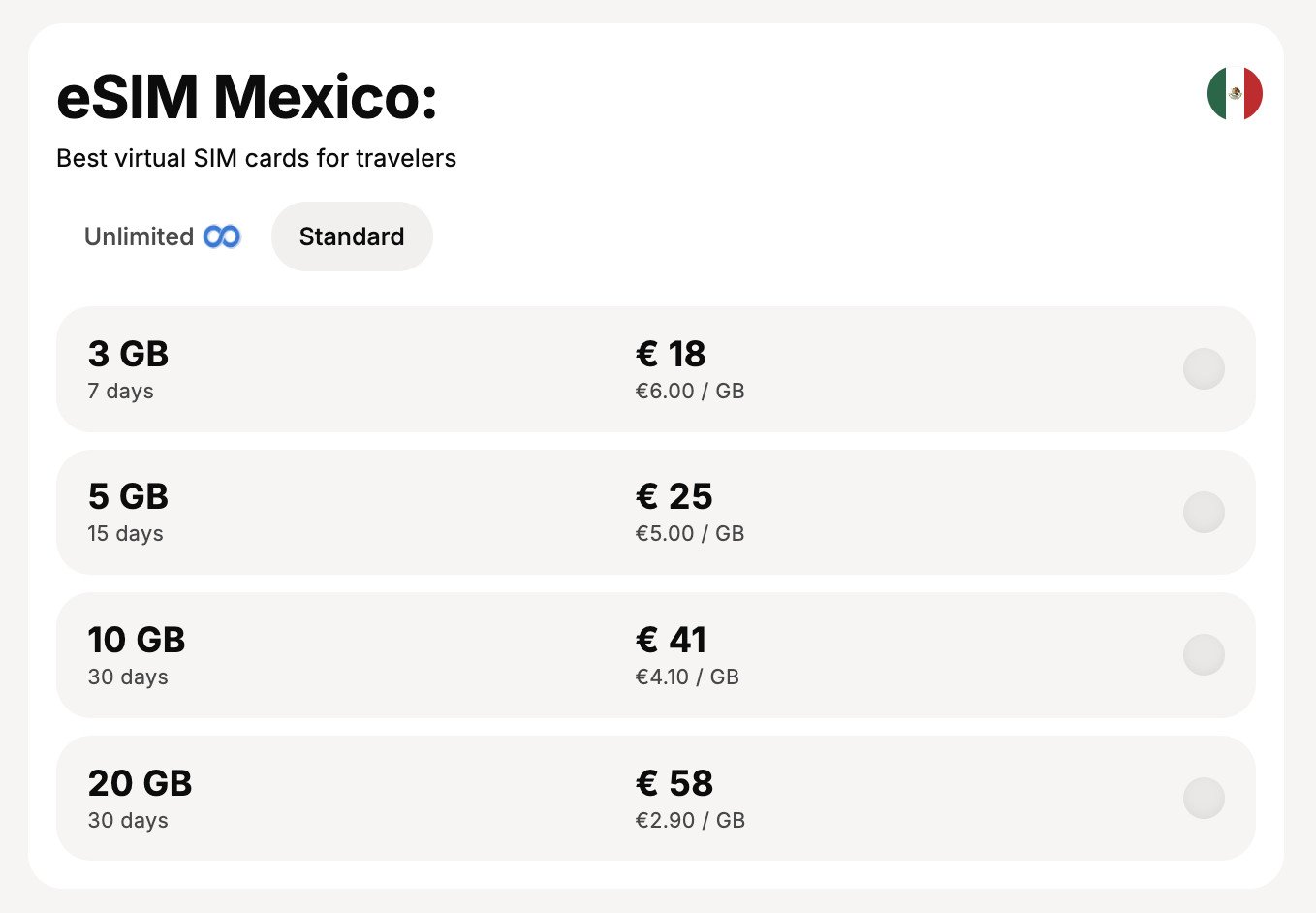Click the "Best virtual SIM cards" subtitle
The width and height of the screenshot is (1316, 913).
256,158
